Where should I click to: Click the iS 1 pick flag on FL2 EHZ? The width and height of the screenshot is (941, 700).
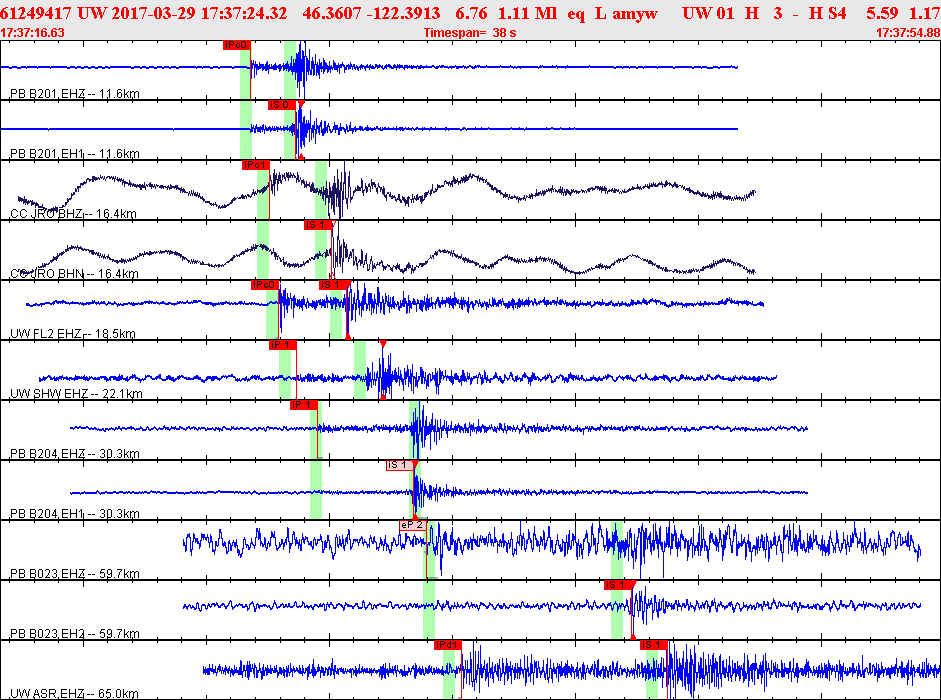(332, 285)
